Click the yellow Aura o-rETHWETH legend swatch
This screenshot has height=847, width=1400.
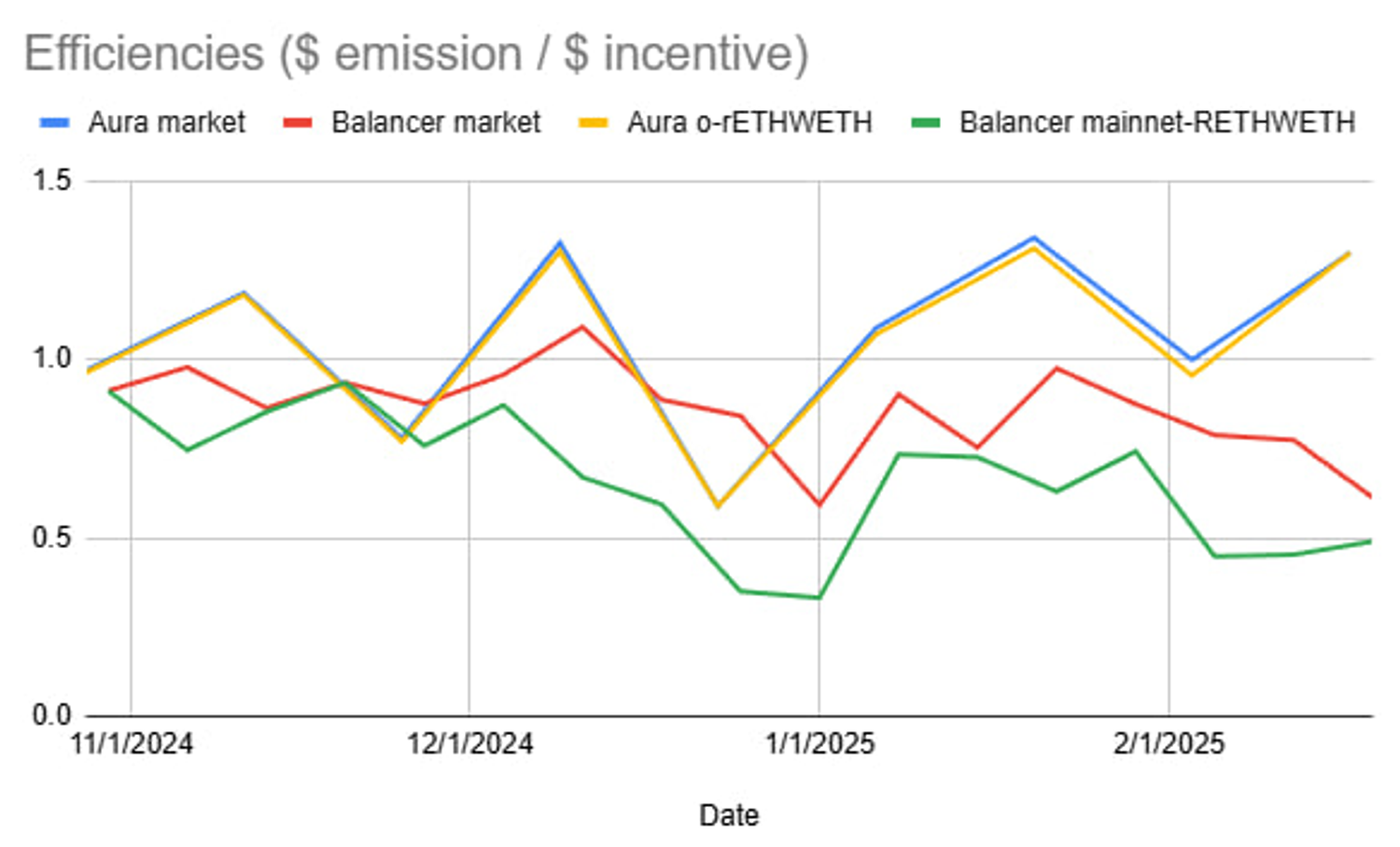(593, 122)
